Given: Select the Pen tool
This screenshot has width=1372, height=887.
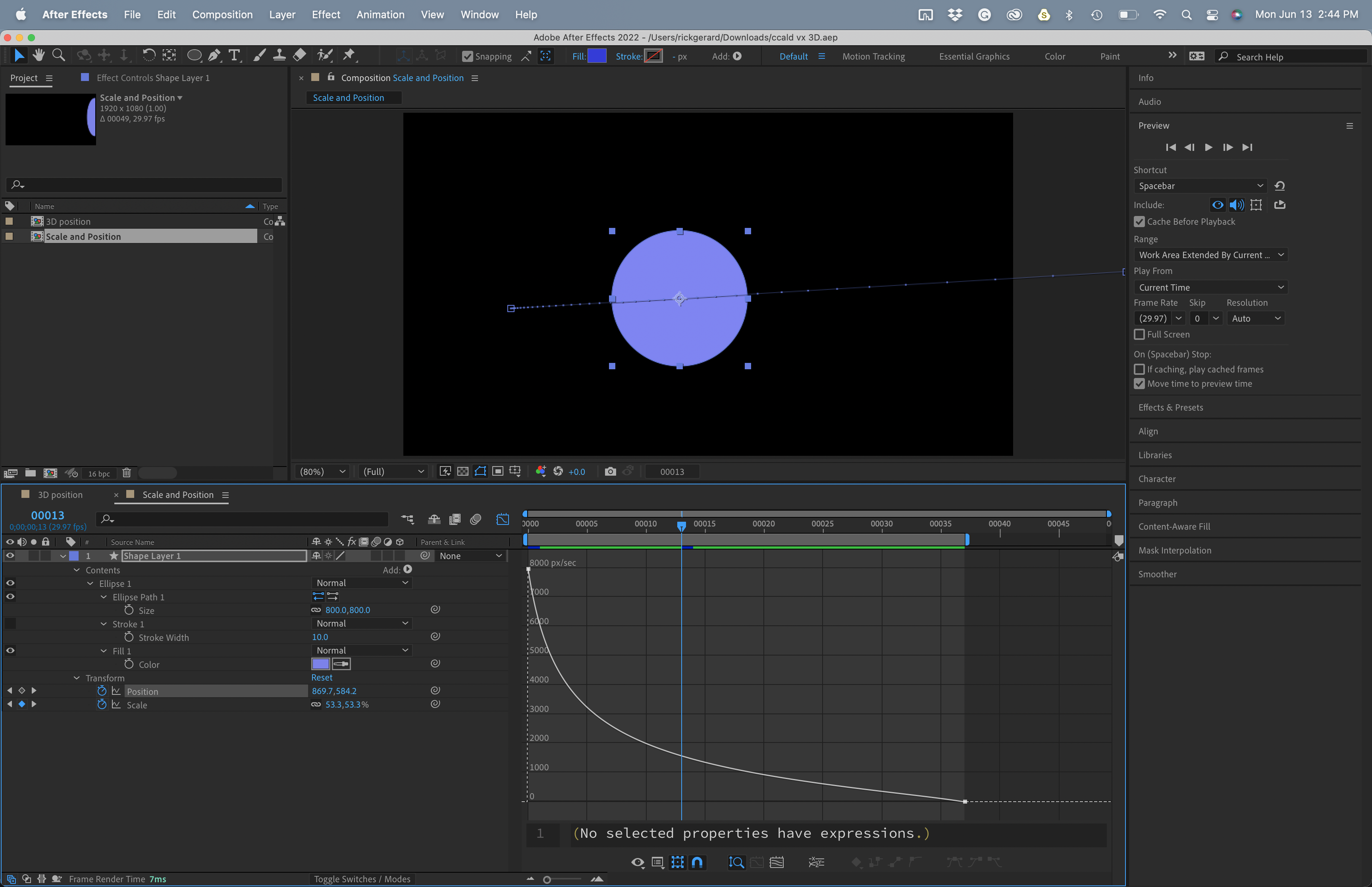Looking at the screenshot, I should pos(214,55).
